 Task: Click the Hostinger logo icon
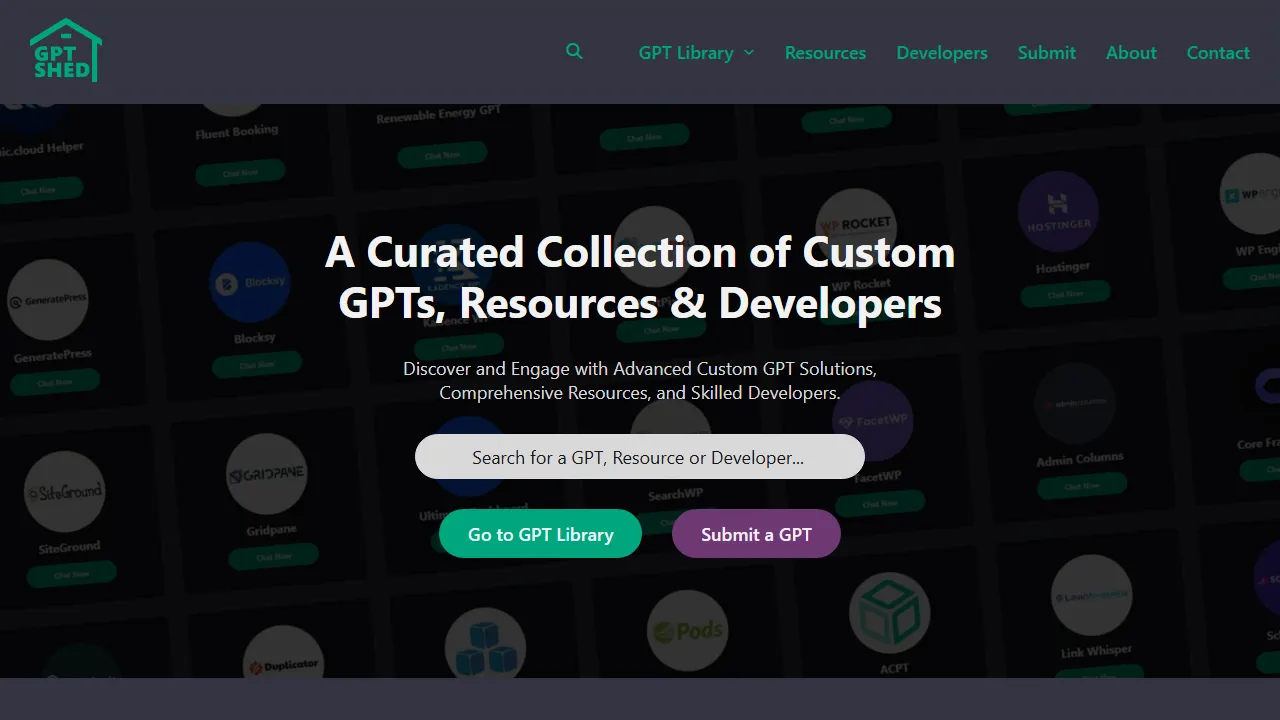(1058, 211)
